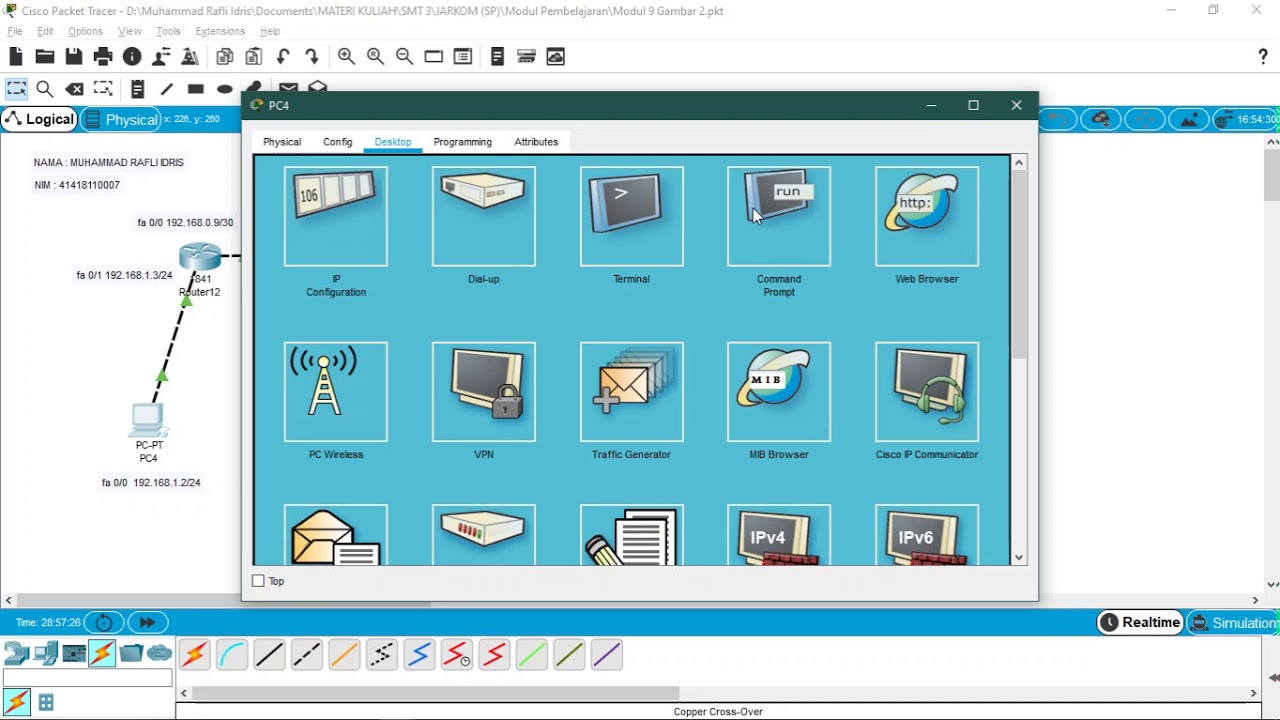The image size is (1280, 720).
Task: Open Cisco IP Communicator
Action: (x=927, y=392)
